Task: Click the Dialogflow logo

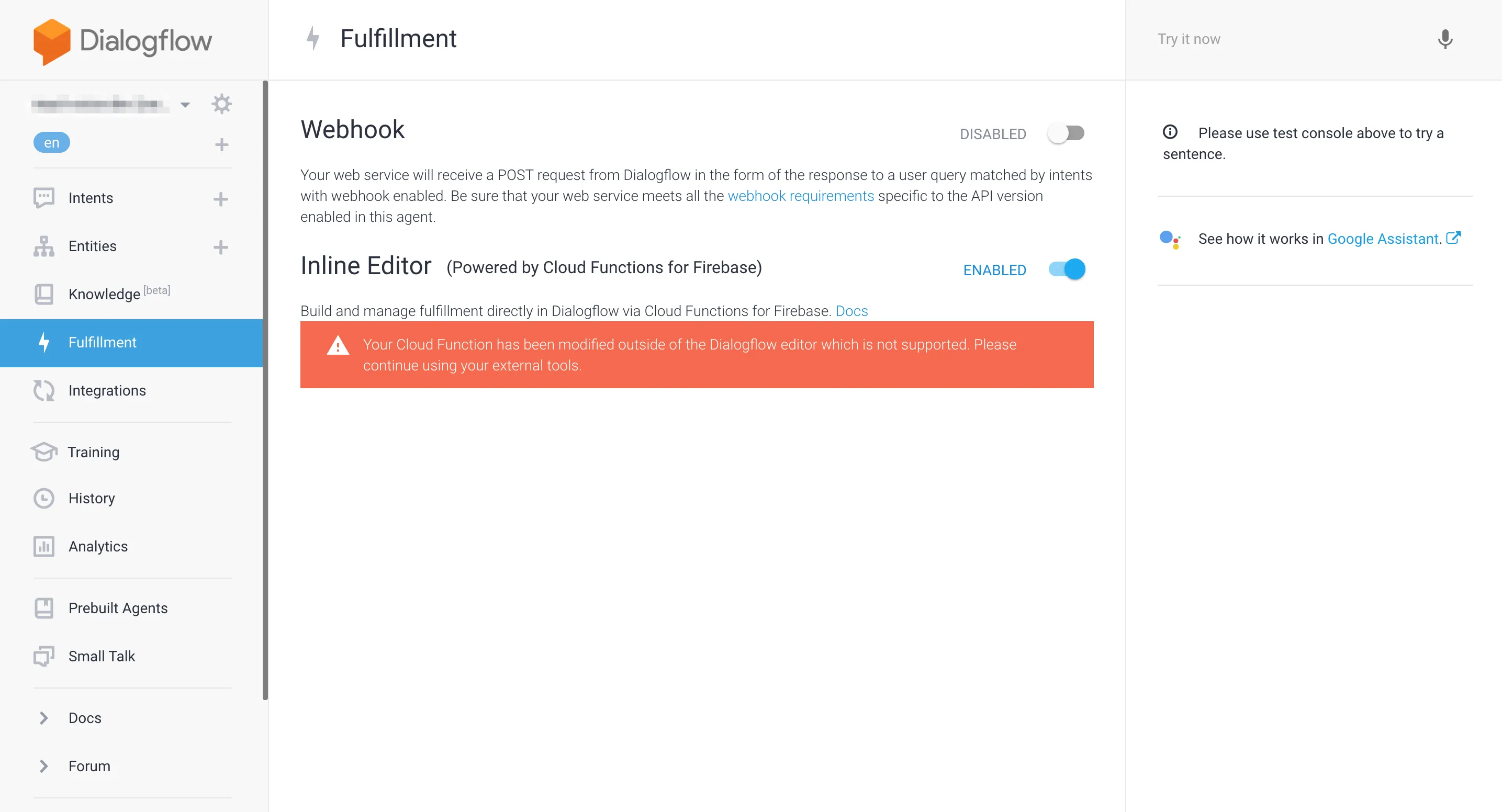Action: click(122, 41)
